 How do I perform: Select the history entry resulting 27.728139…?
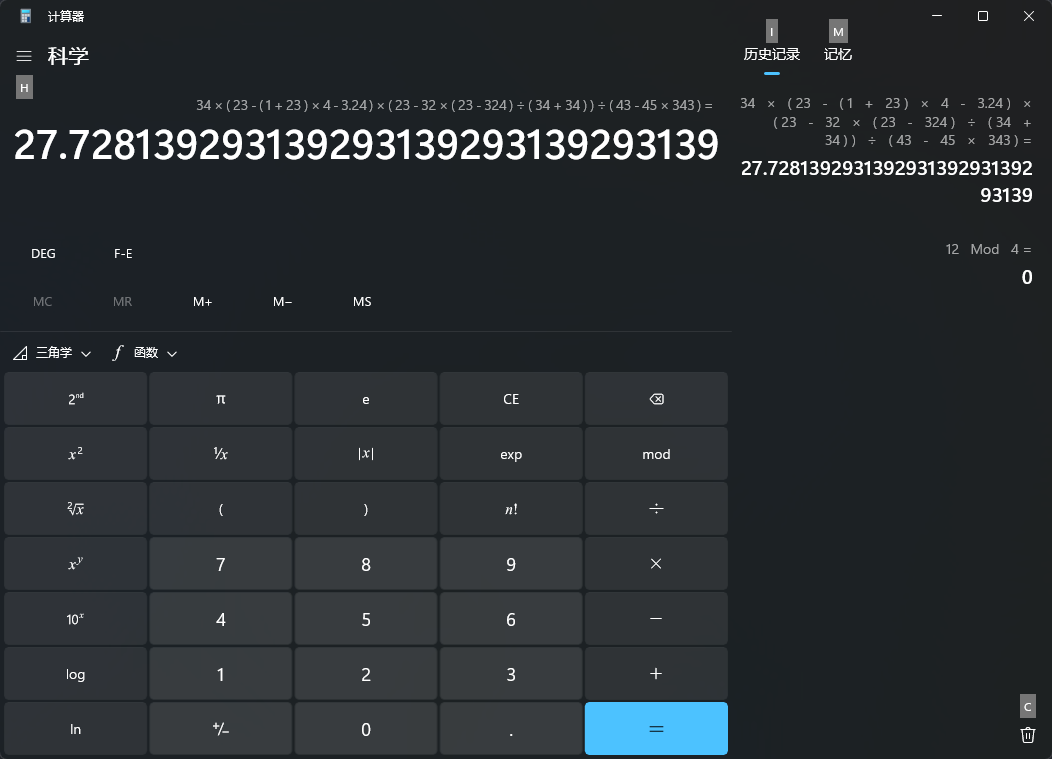[x=887, y=150]
